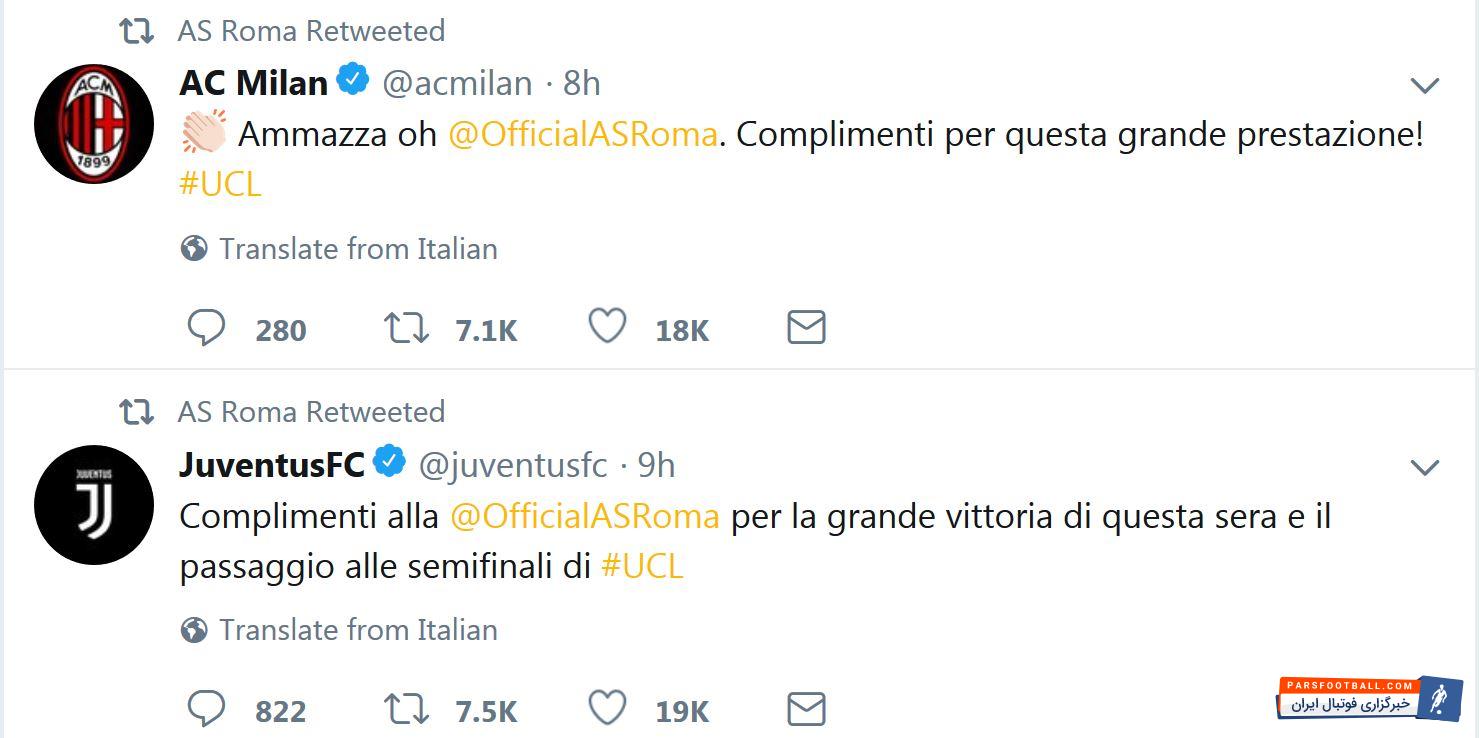Click @OfficialASRoma mention in Juventus tweet
1479x738 pixels.
585,516
